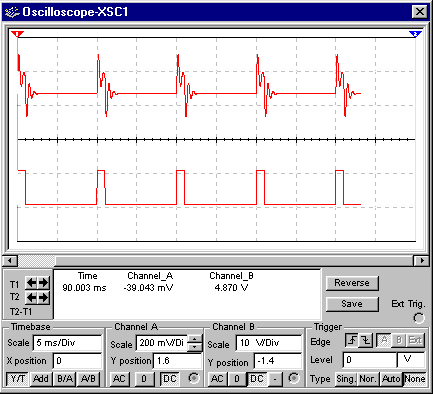Click the trigger Level value field
The width and height of the screenshot is (433, 395).
[370, 360]
